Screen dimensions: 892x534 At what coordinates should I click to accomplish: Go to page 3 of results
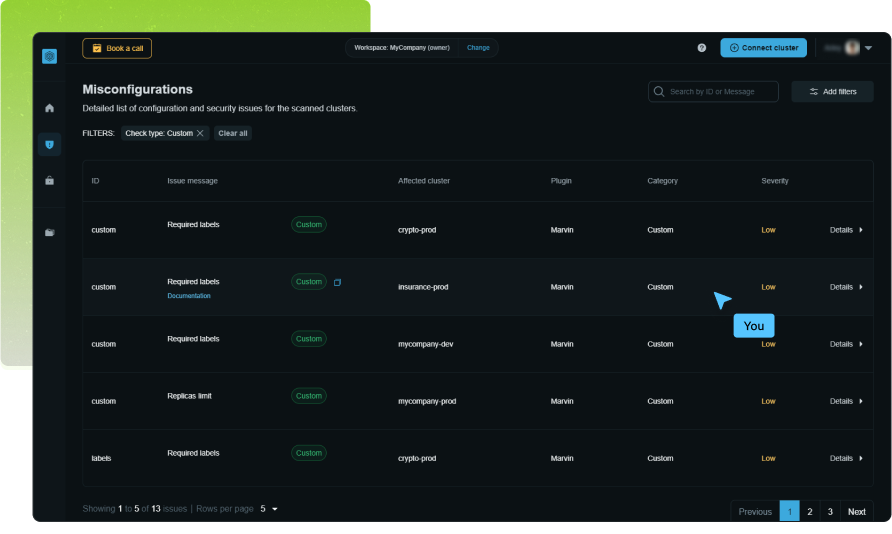click(x=830, y=511)
